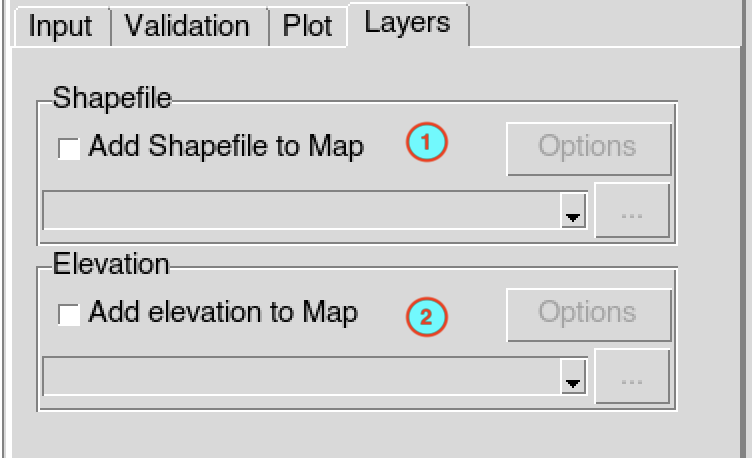Viewport: 752px width, 458px height.
Task: Open the Shapefile file browse '...' button
Action: point(632,210)
